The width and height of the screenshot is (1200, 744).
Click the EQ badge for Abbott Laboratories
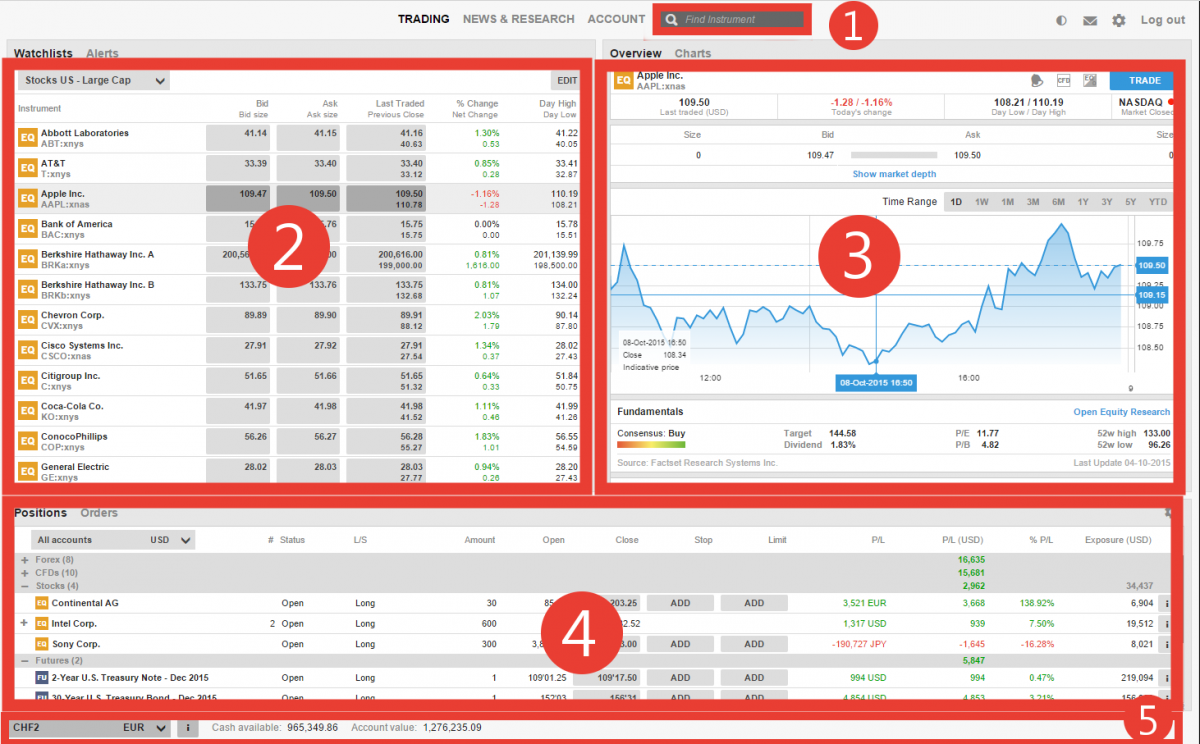coord(27,138)
